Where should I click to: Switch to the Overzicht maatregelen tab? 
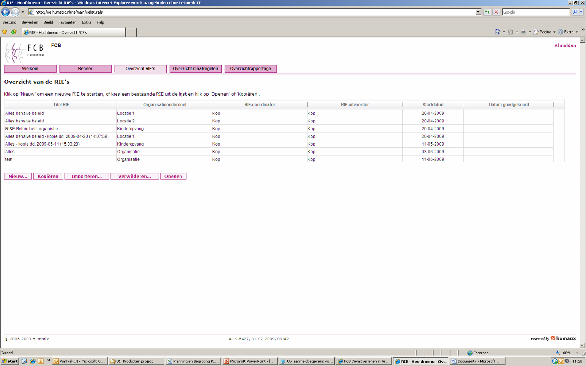(195, 69)
